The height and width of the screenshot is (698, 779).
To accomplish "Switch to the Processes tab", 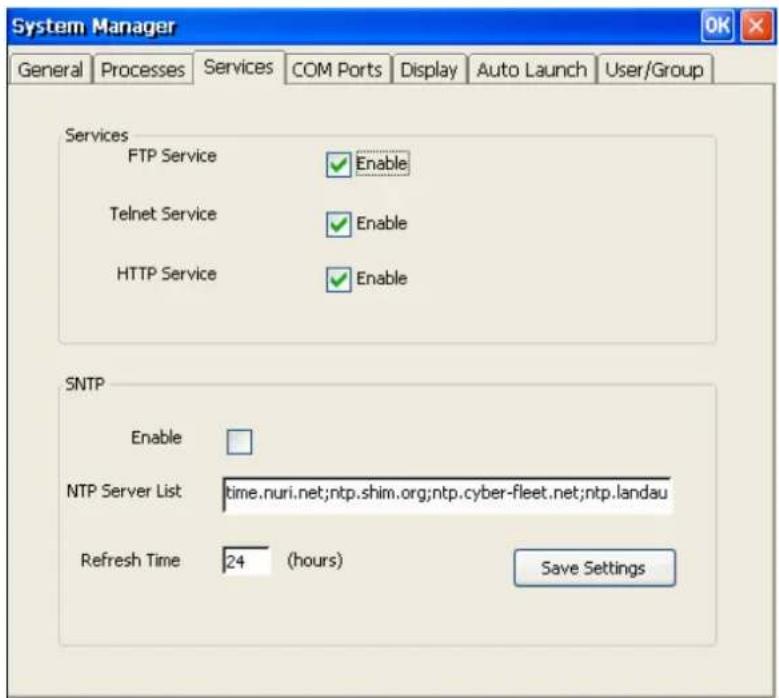I will (x=143, y=70).
